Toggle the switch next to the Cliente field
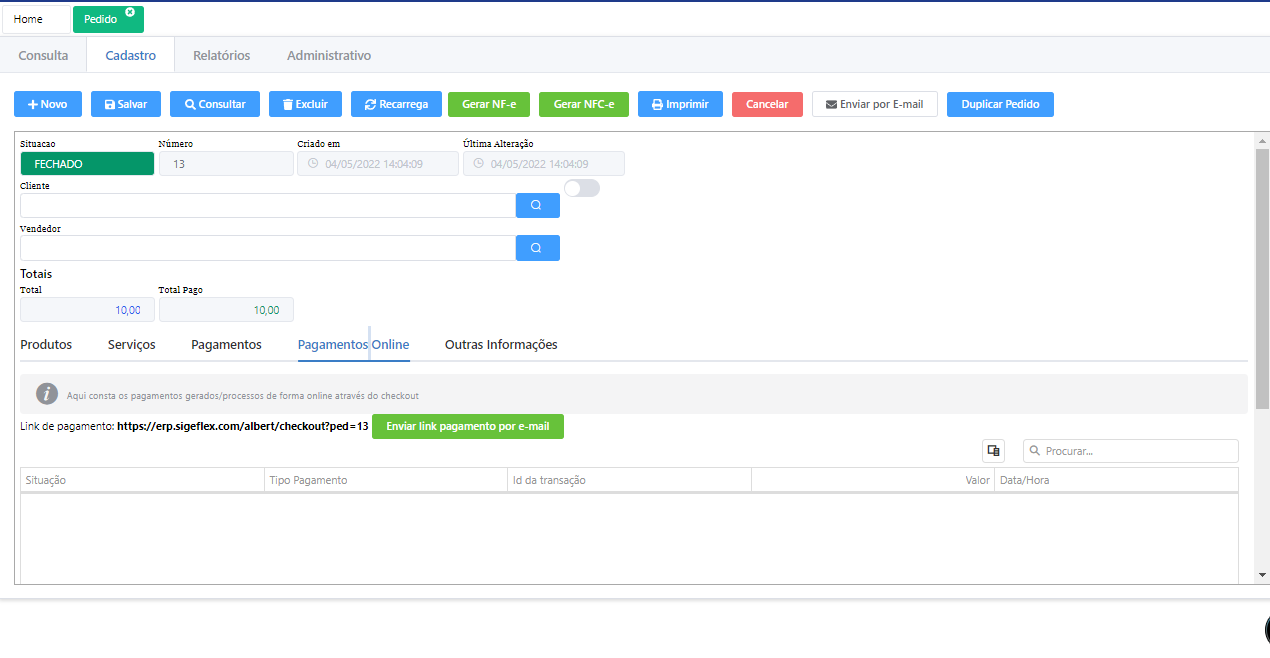Screen dimensions: 1270x658 581,188
